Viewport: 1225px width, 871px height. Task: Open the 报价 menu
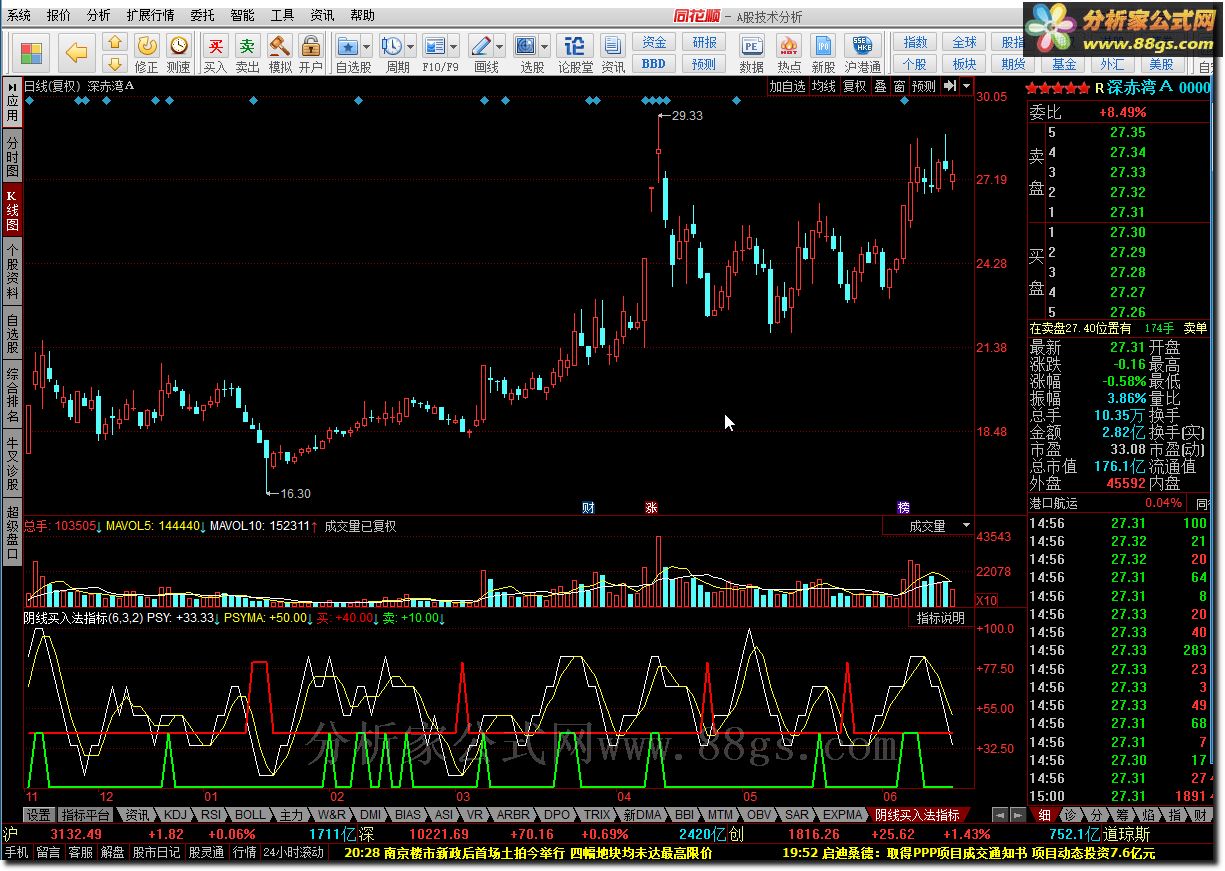pos(59,16)
